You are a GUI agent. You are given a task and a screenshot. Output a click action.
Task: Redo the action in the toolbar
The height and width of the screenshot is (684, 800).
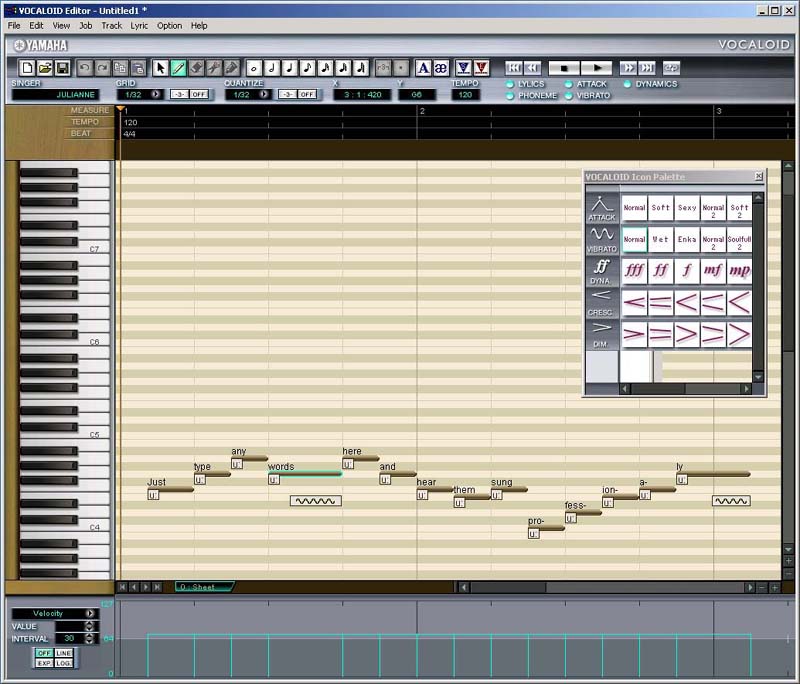[103, 67]
